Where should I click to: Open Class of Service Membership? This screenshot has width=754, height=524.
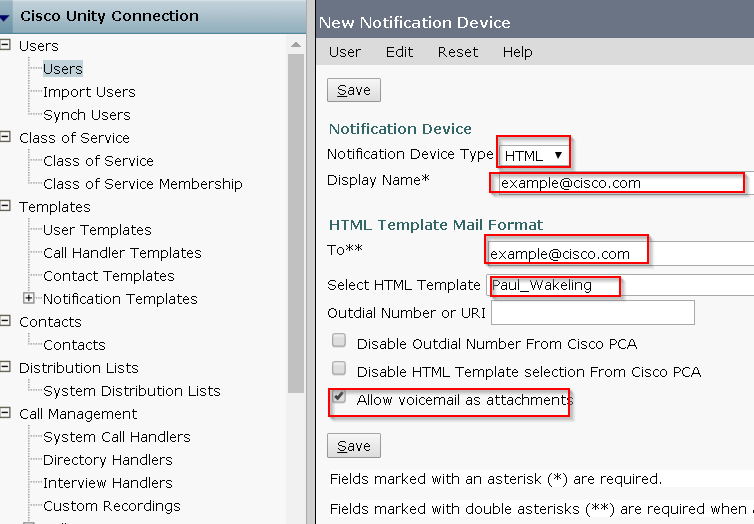(x=143, y=184)
